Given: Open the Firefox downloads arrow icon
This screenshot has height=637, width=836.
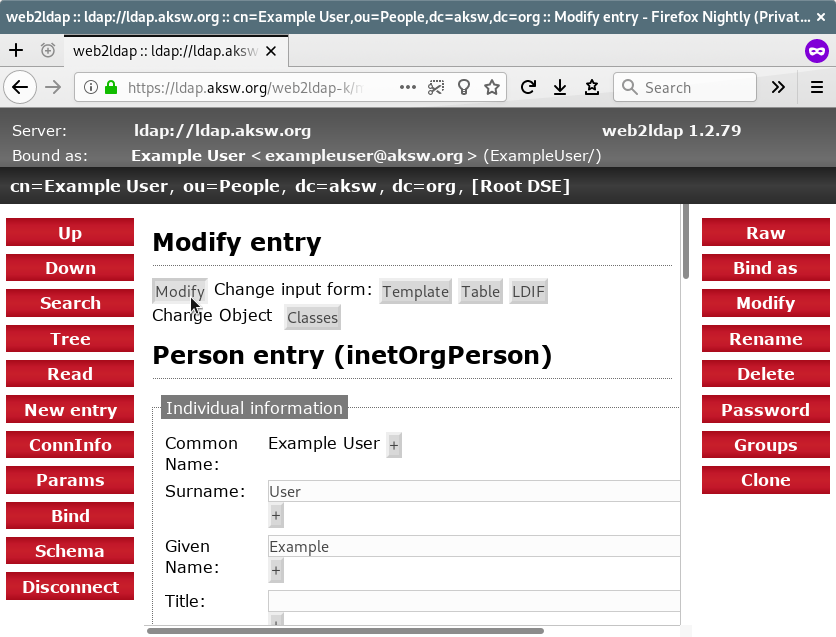Looking at the screenshot, I should point(560,87).
